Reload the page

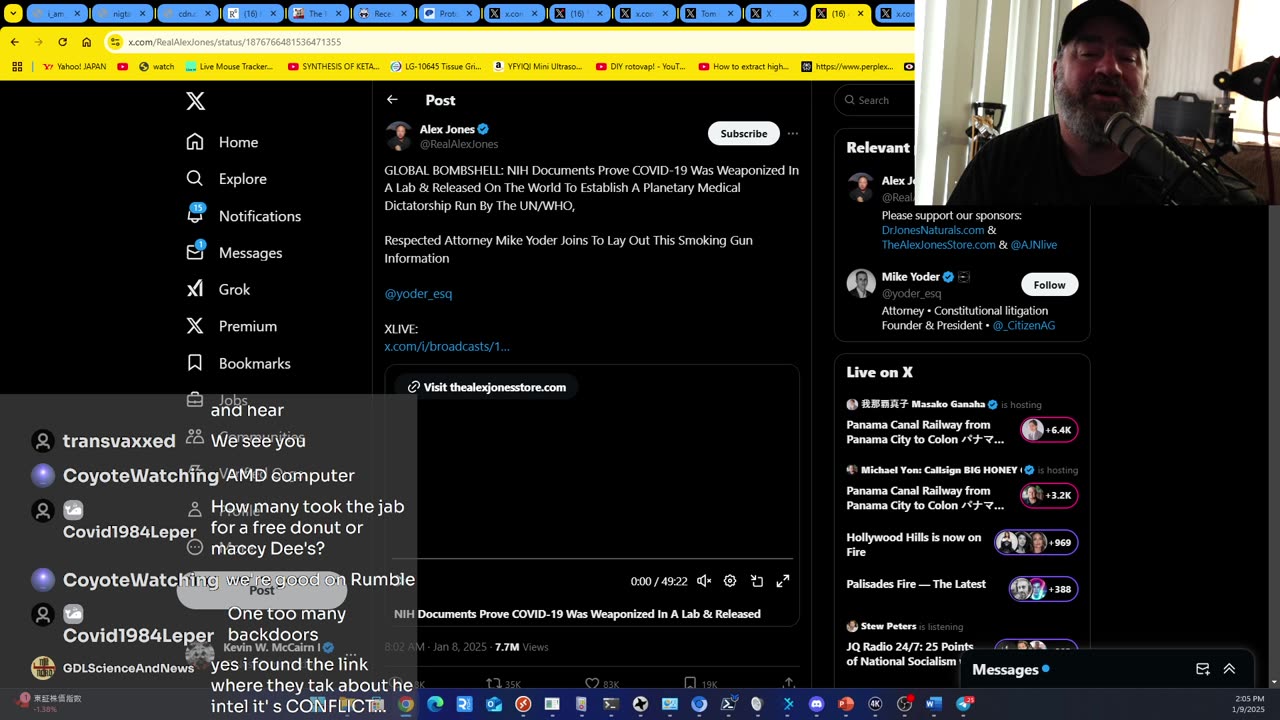pos(62,42)
